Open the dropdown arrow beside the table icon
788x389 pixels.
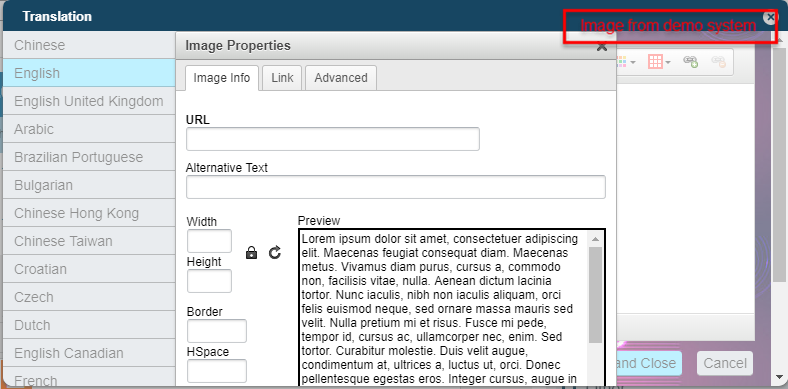(x=668, y=62)
